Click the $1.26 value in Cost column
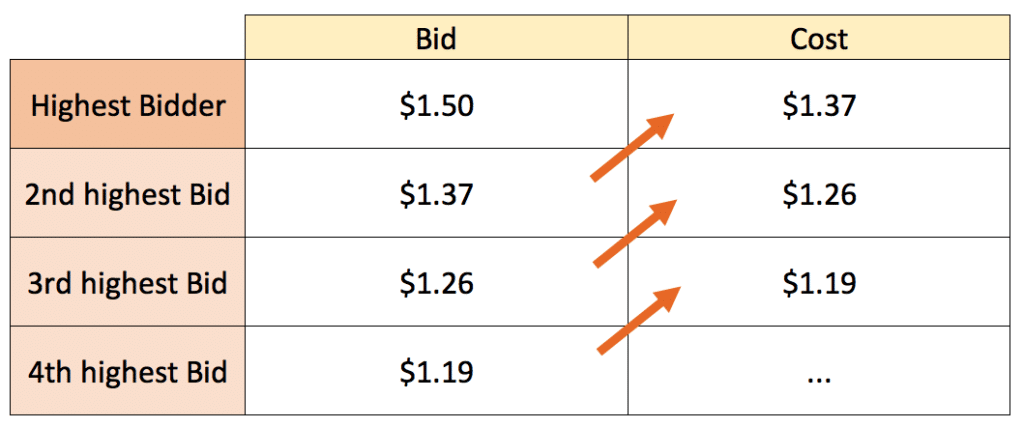The height and width of the screenshot is (427, 1024). click(x=819, y=194)
